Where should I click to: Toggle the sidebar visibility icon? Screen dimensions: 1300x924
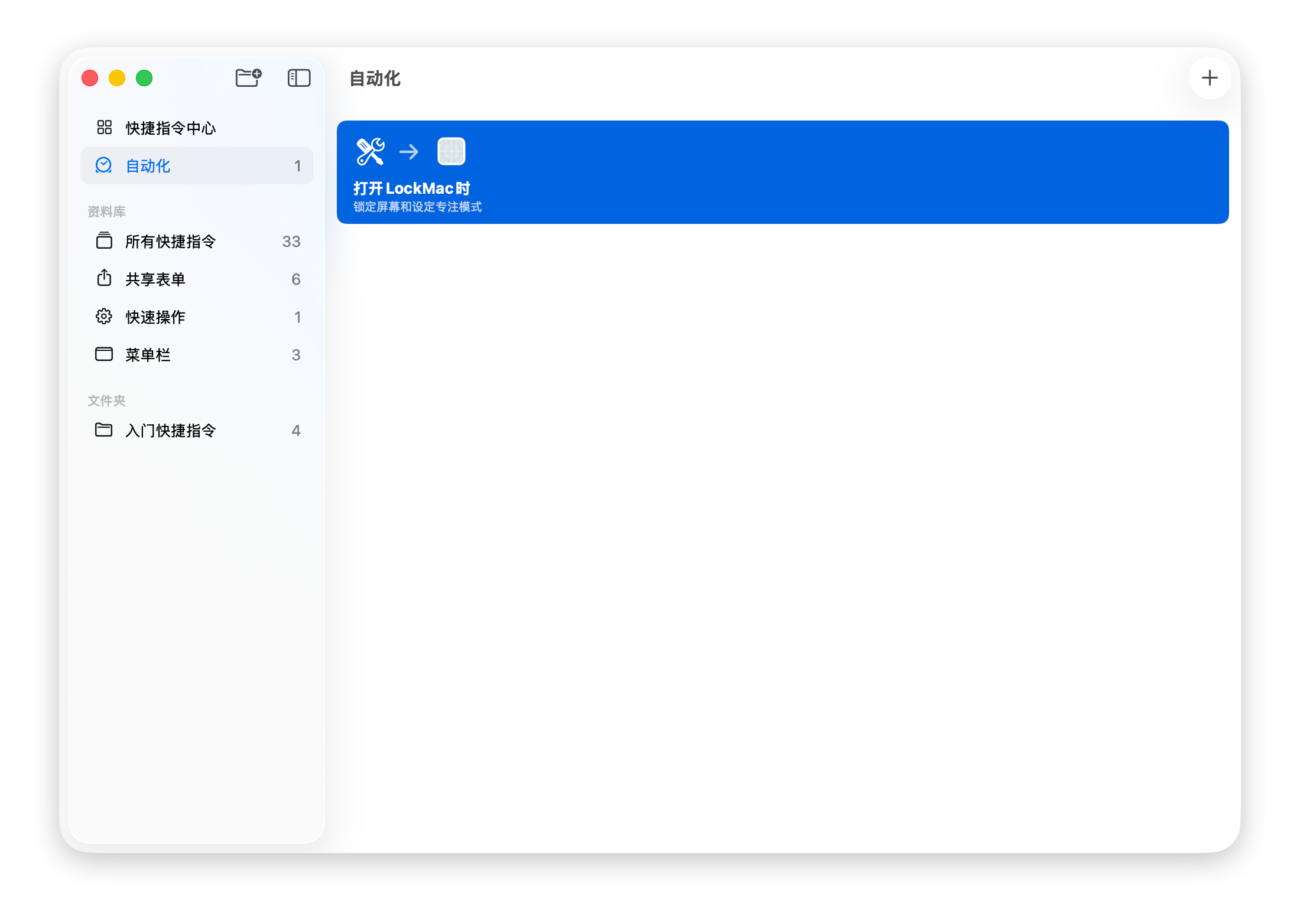pyautogui.click(x=299, y=77)
